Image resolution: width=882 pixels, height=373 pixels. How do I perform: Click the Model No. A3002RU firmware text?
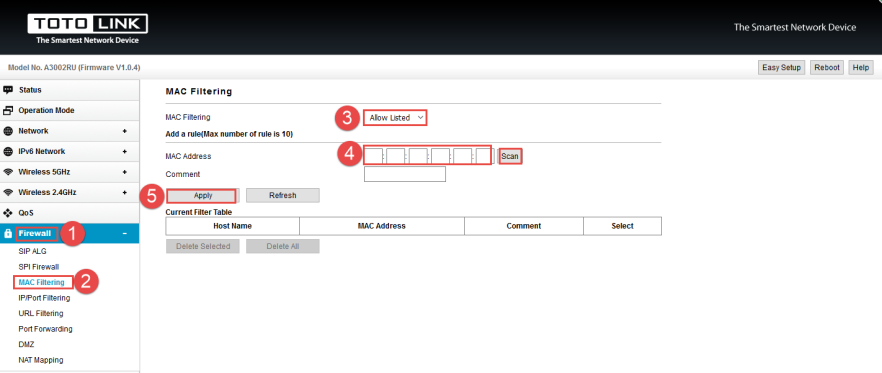(x=74, y=68)
